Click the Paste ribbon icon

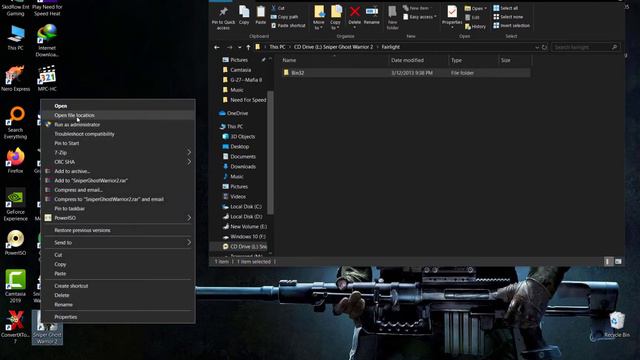click(260, 16)
